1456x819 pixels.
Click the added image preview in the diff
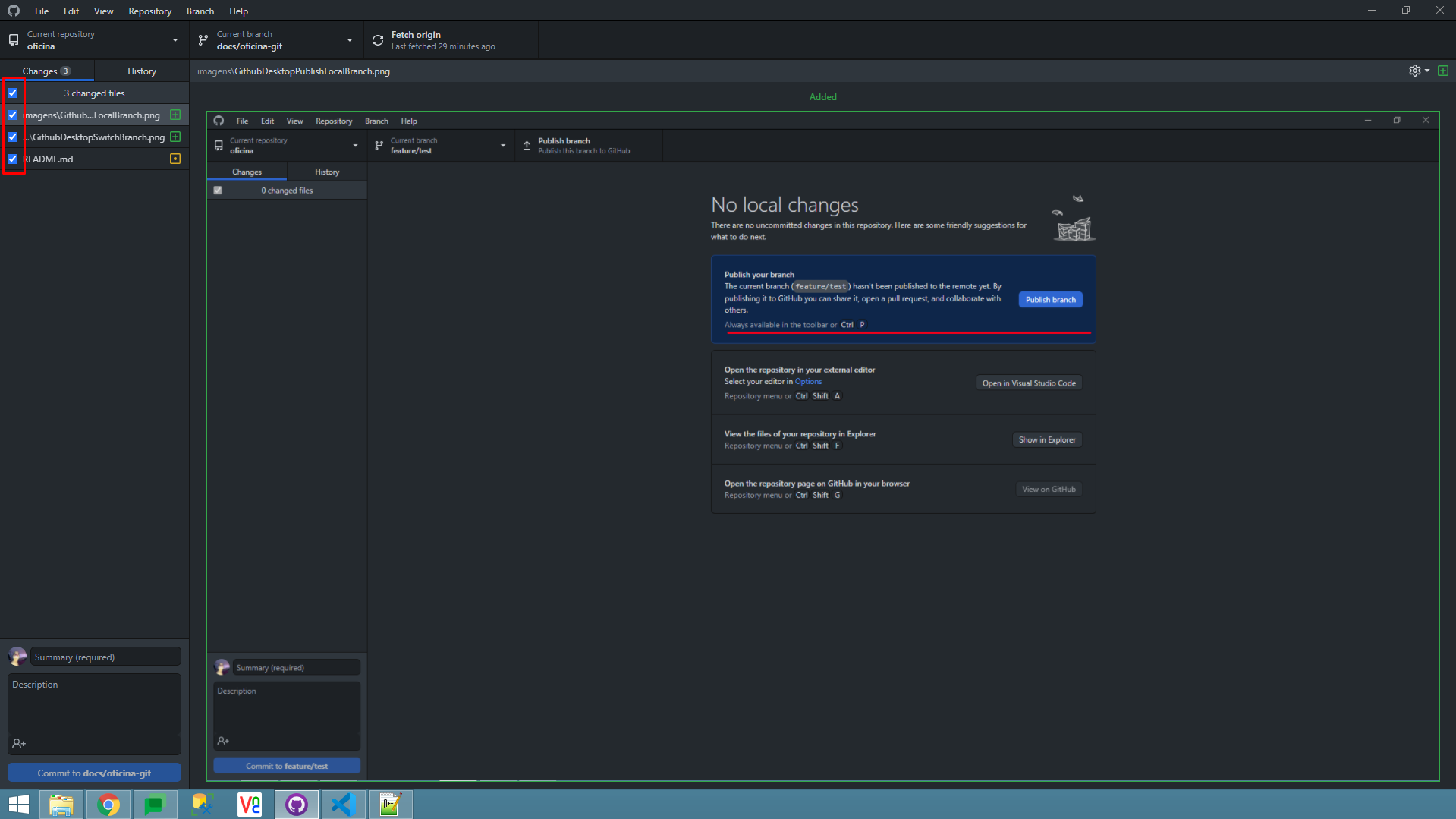[822, 446]
